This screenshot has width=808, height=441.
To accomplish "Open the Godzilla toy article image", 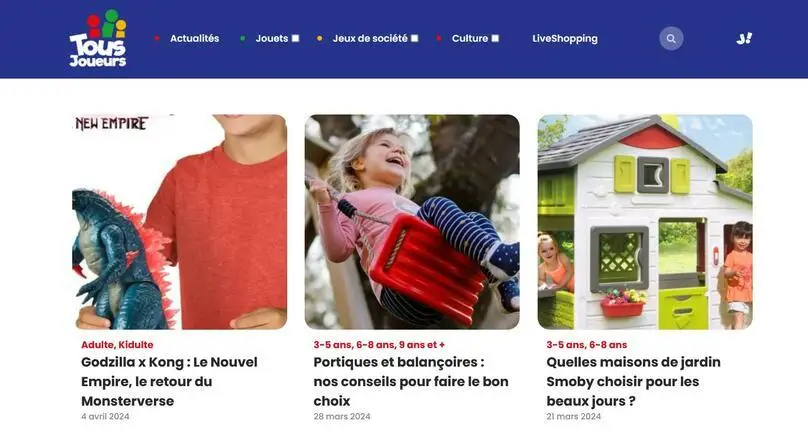I will coord(179,222).
